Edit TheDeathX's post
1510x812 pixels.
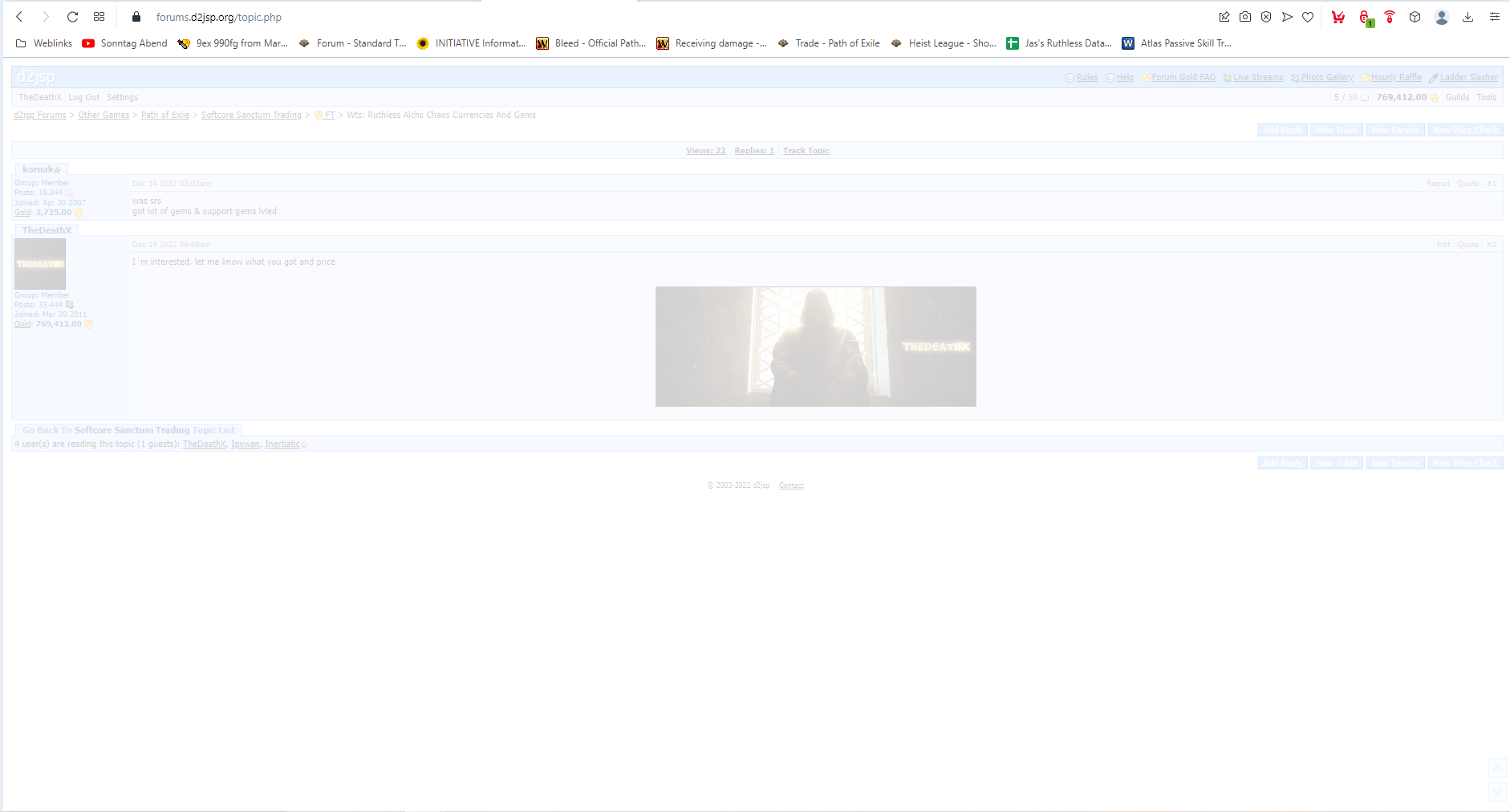(1443, 245)
